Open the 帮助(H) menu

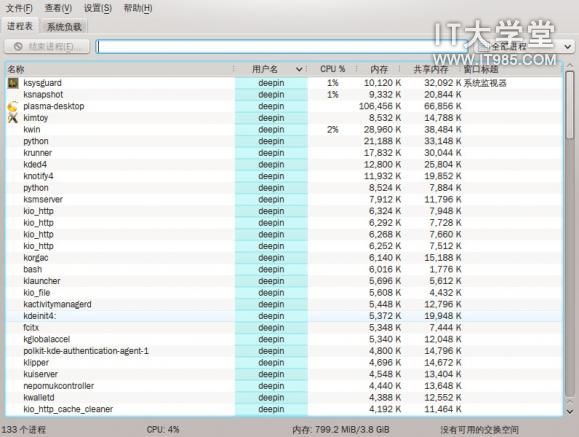[x=138, y=8]
